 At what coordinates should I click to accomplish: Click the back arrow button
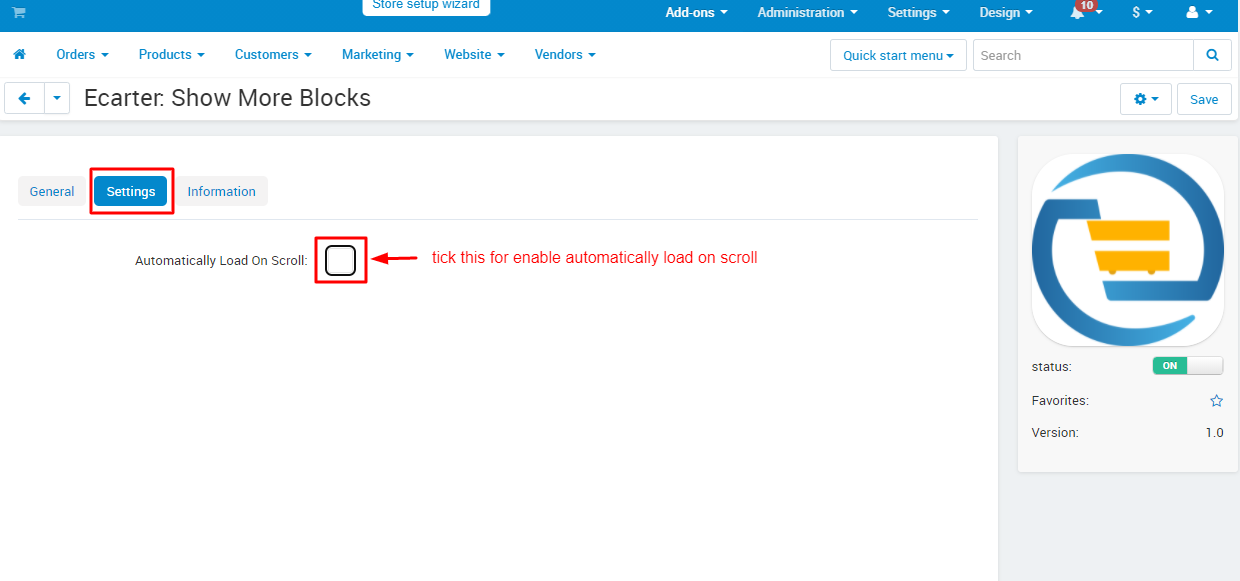pos(25,98)
